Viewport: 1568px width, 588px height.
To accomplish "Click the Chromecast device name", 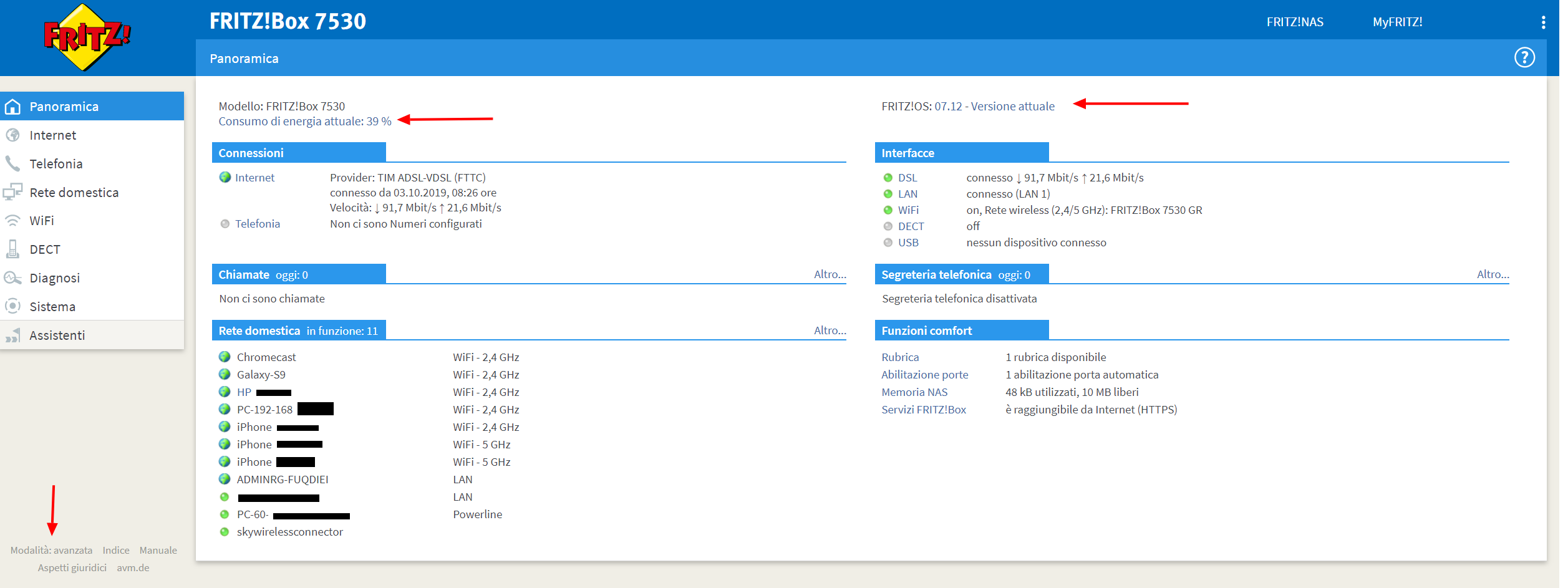I will (x=266, y=357).
